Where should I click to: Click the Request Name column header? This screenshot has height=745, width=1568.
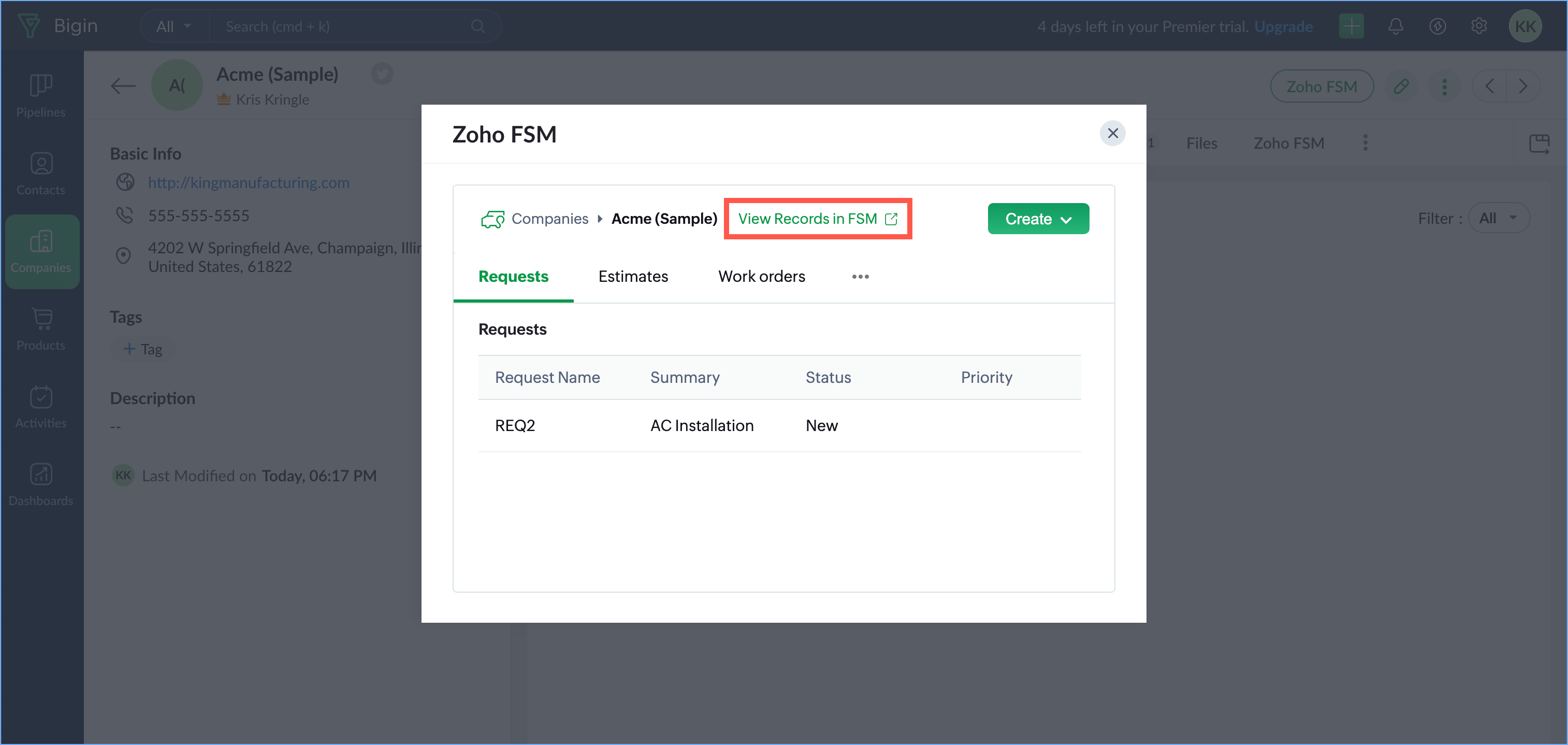[547, 377]
